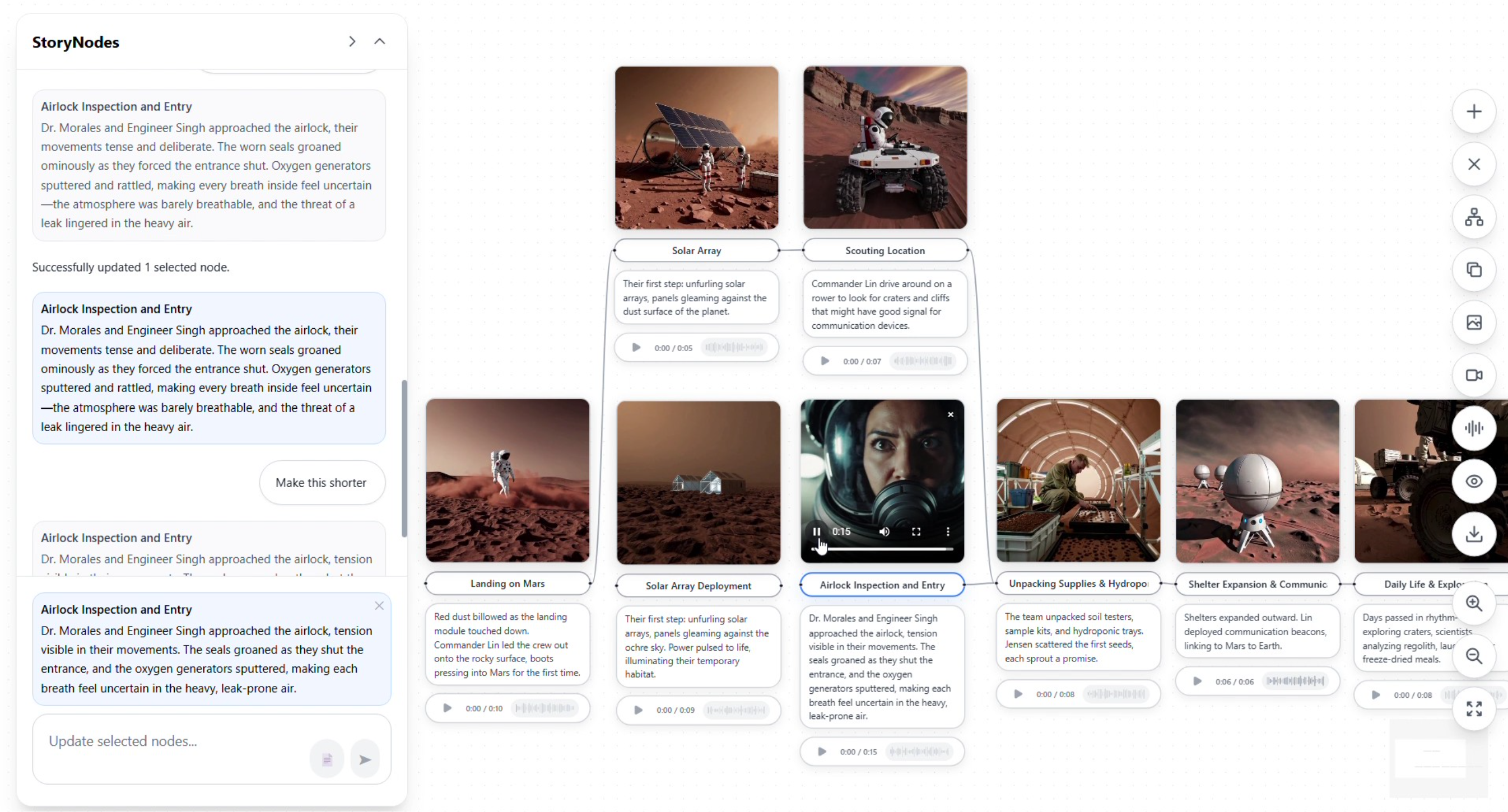Click the hierarchy layout icon
1508x812 pixels.
(x=1473, y=217)
